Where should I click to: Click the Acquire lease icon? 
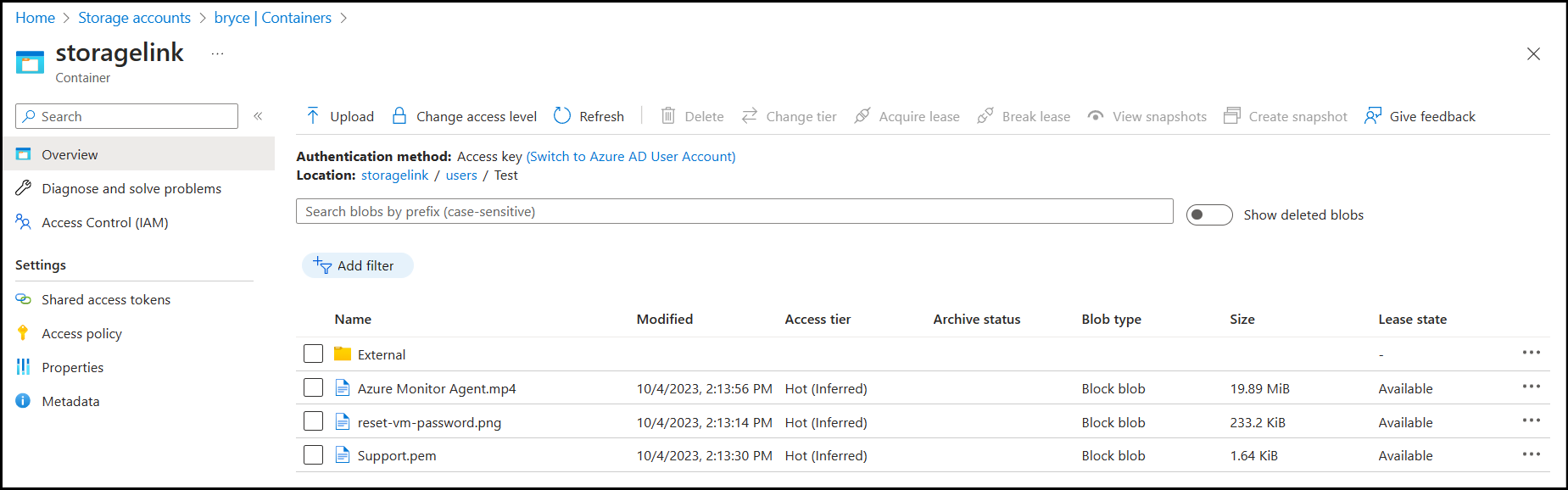[x=862, y=116]
